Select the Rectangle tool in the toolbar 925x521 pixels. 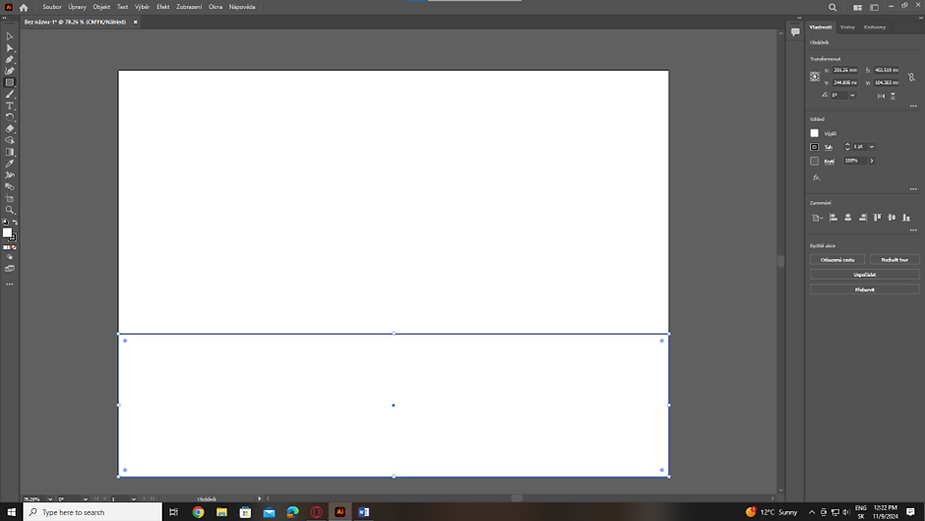tap(10, 83)
